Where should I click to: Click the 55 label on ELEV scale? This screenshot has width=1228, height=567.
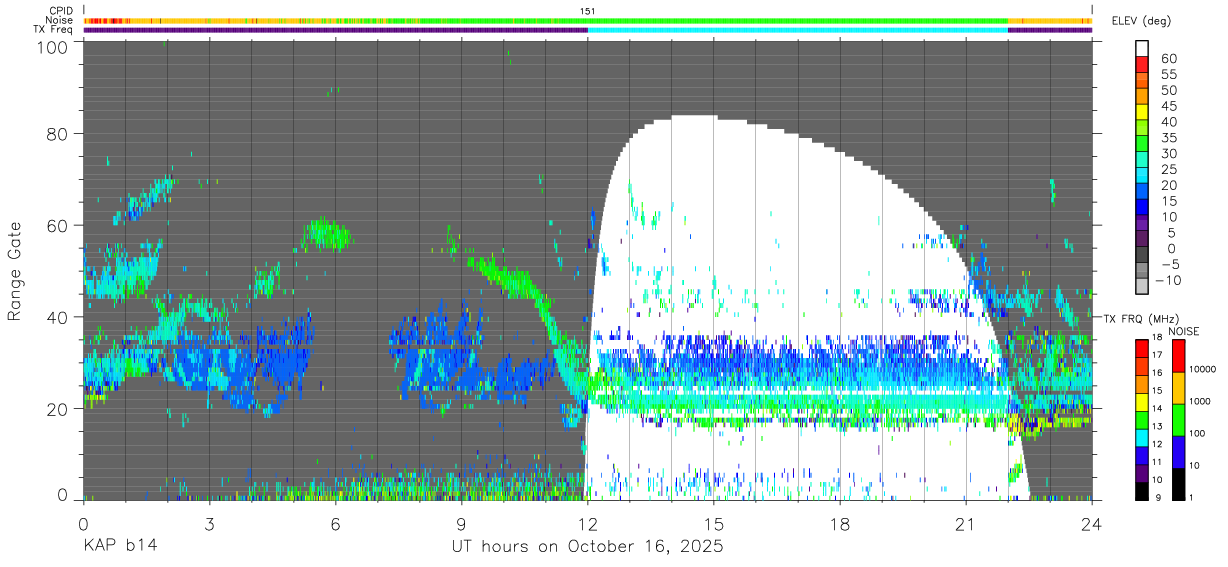[1169, 73]
